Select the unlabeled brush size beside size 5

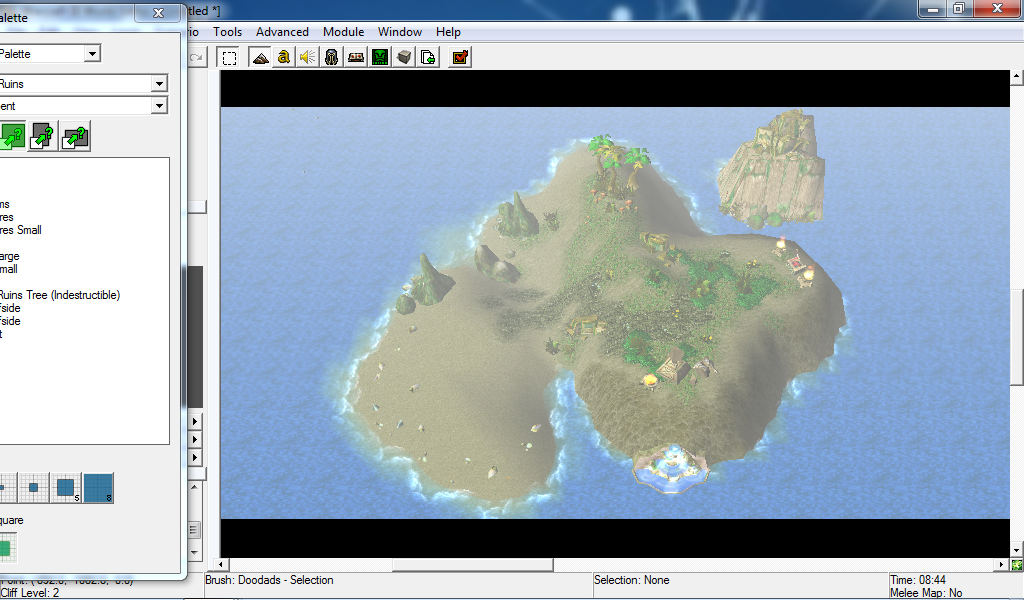tap(33, 488)
